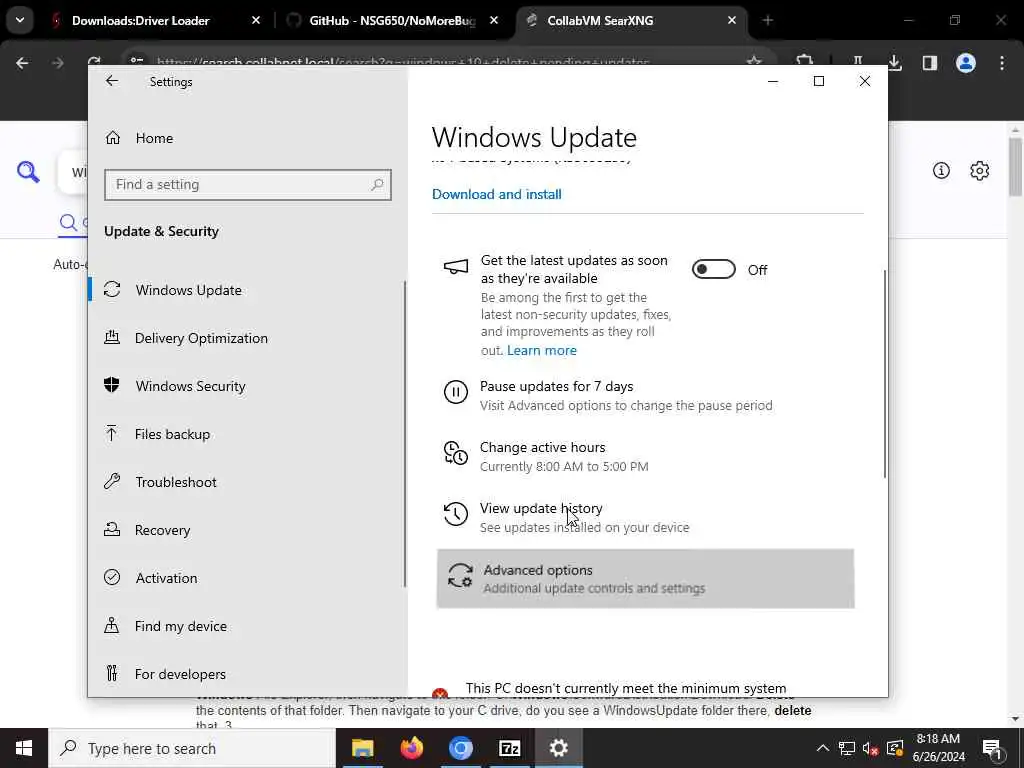The width and height of the screenshot is (1024, 768).
Task: Click the pause circle icon
Action: (x=456, y=392)
